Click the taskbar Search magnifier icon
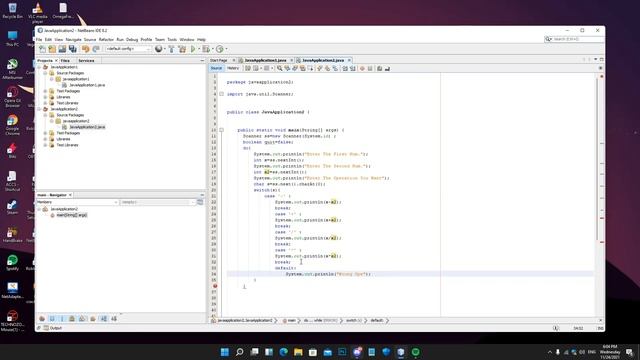This screenshot has width=640, height=360. 240,352
